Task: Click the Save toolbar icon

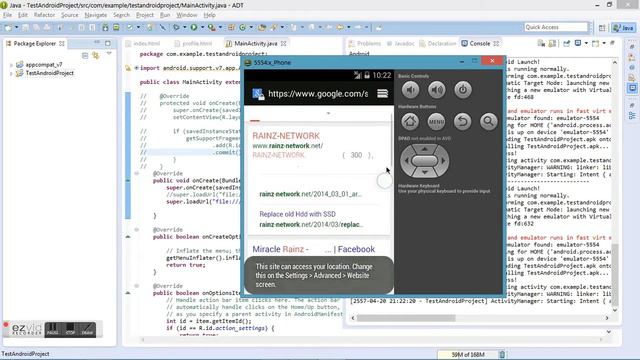Action: [x=25, y=27]
